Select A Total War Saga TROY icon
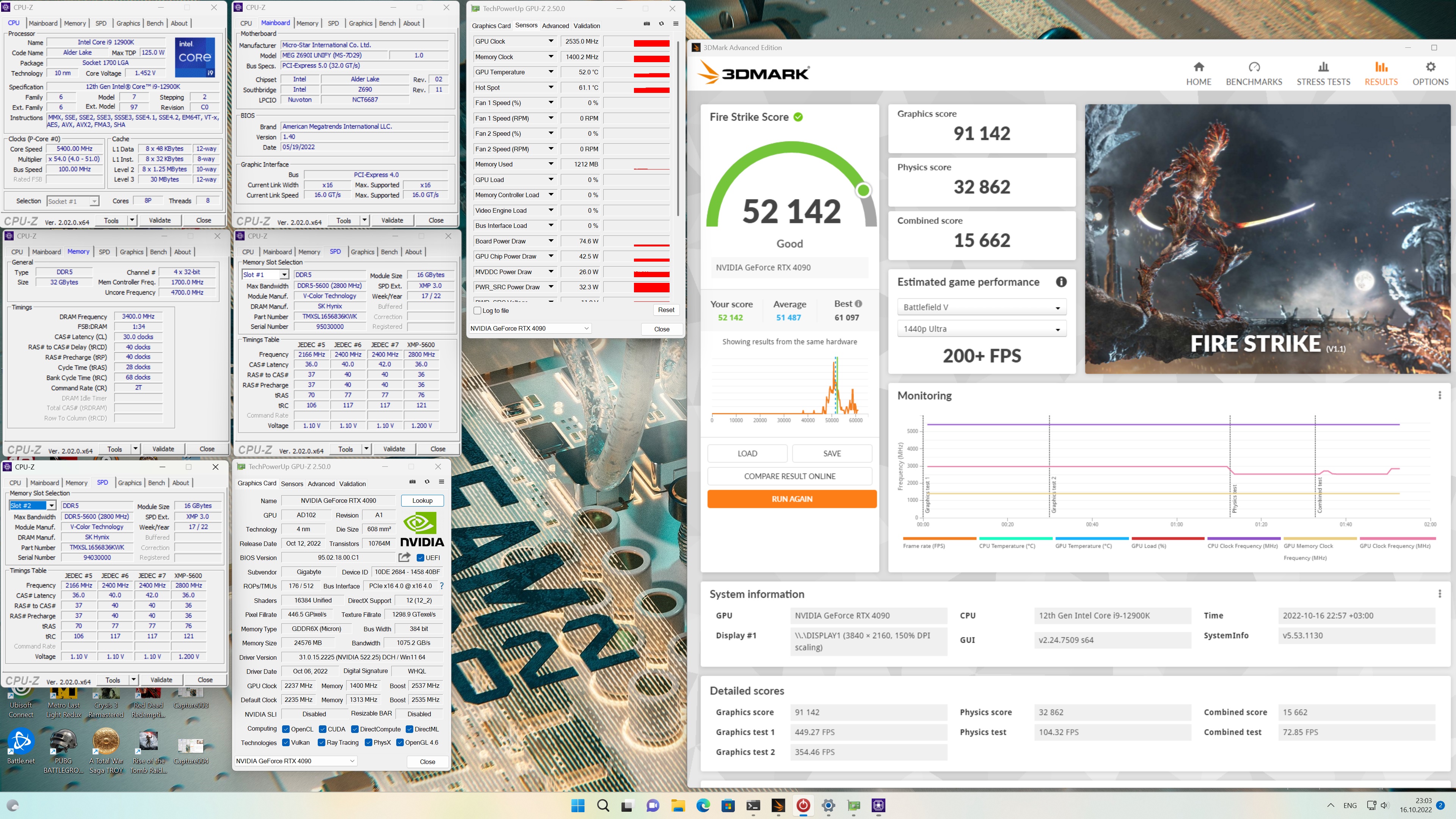Image resolution: width=1456 pixels, height=819 pixels. pyautogui.click(x=106, y=751)
